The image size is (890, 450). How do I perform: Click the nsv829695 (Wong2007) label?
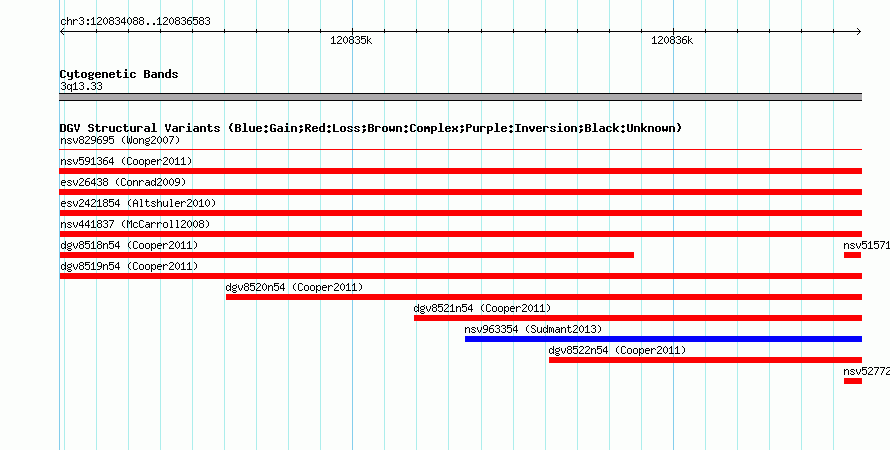[120, 140]
